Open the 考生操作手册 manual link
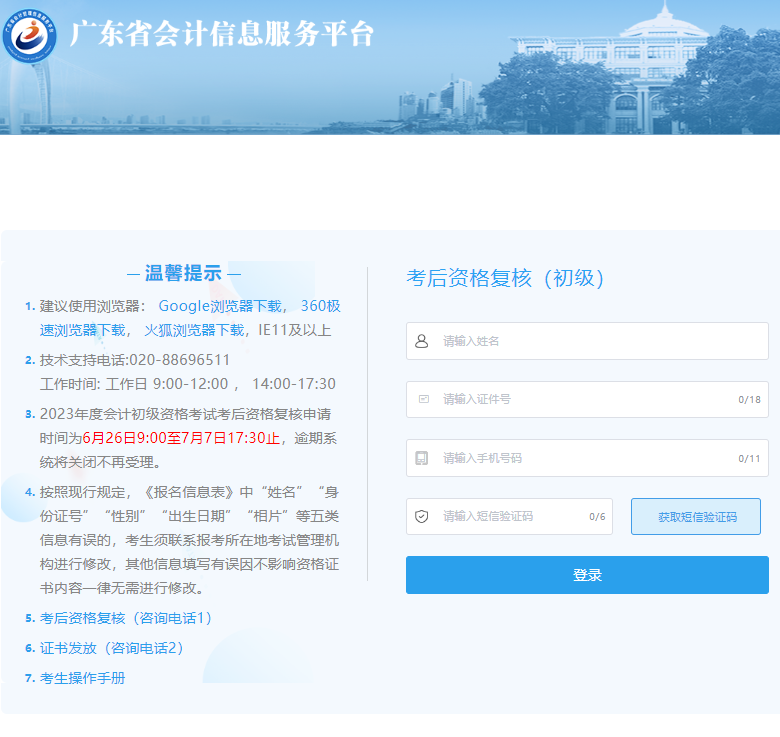Viewport: 780px width, 737px height. tap(82, 678)
